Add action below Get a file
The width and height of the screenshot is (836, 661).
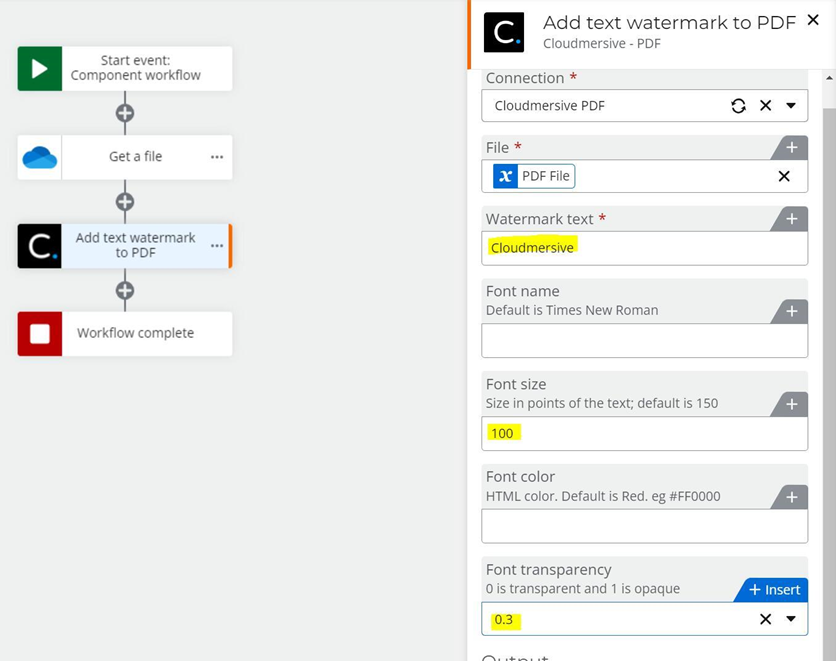point(125,202)
